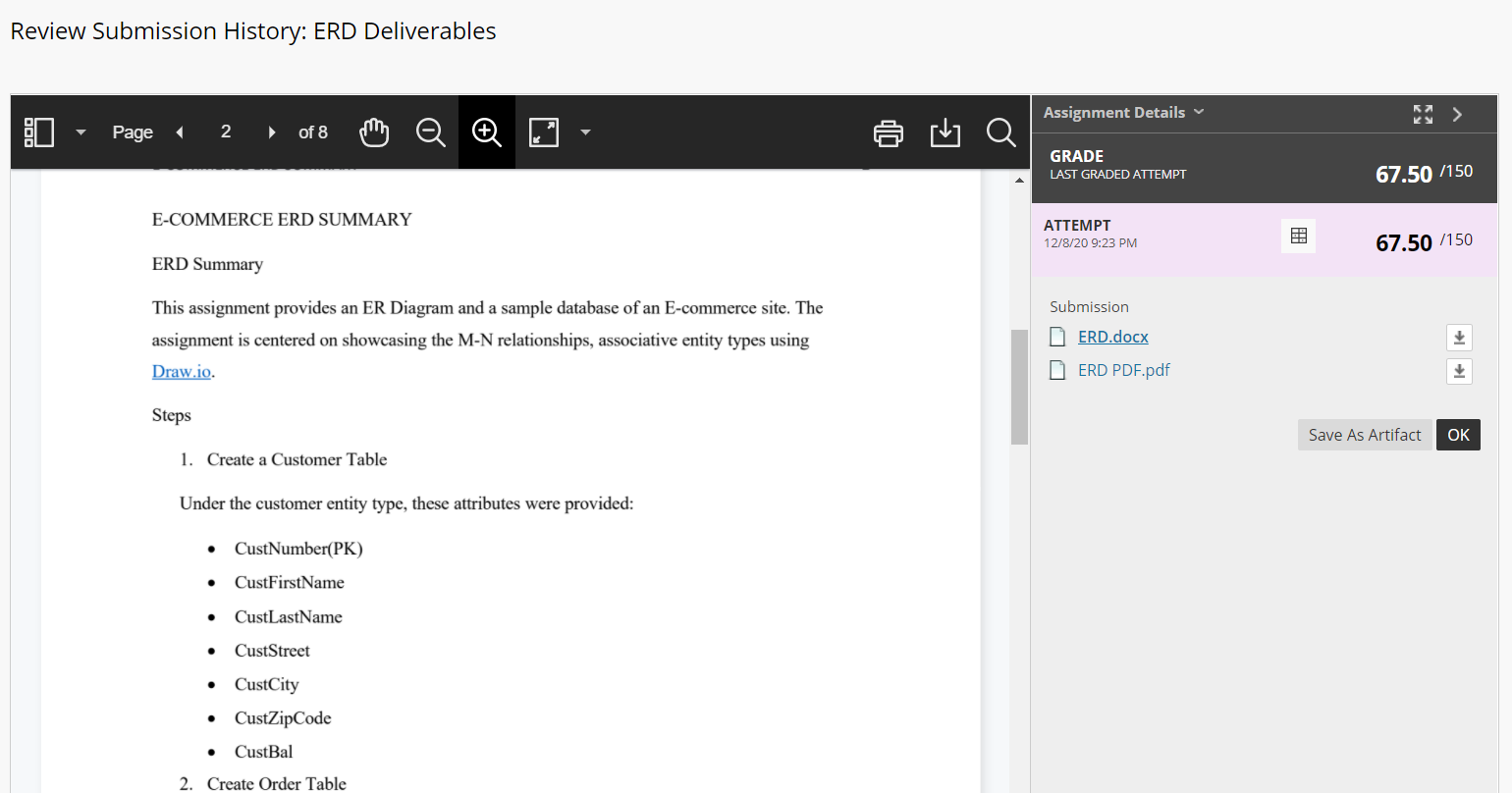Click the Save As Artifact button

coord(1365,435)
